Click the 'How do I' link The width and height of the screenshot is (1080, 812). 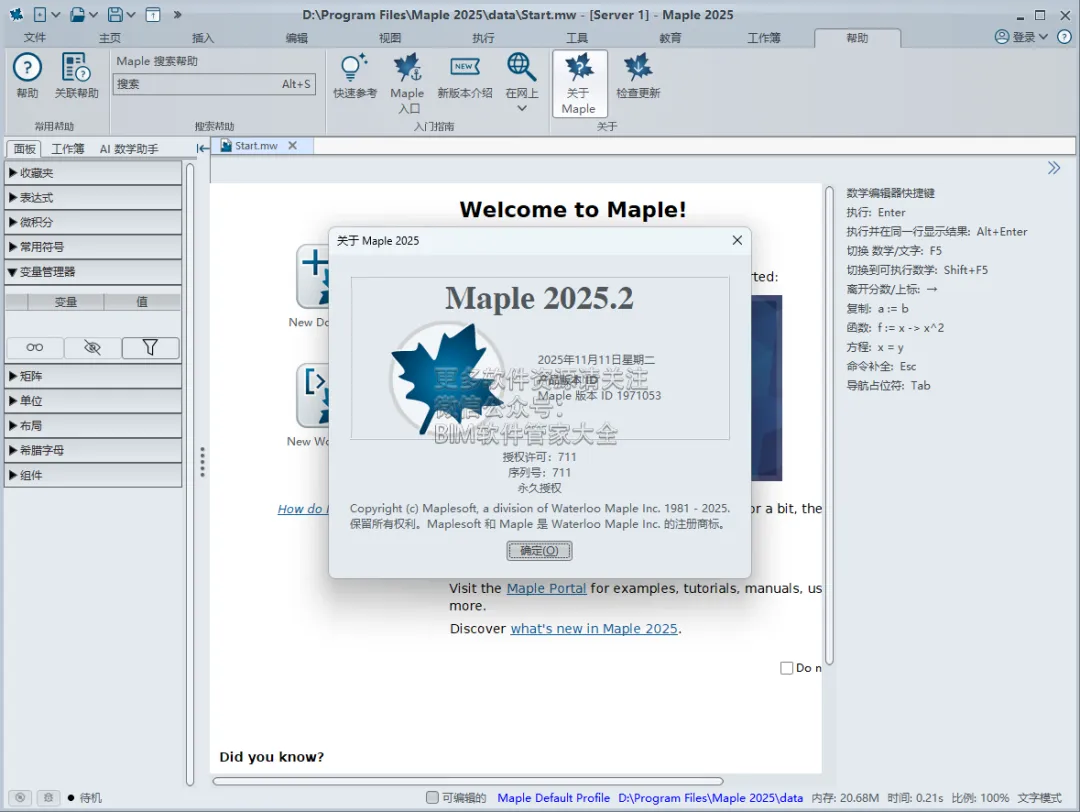pyautogui.click(x=303, y=509)
